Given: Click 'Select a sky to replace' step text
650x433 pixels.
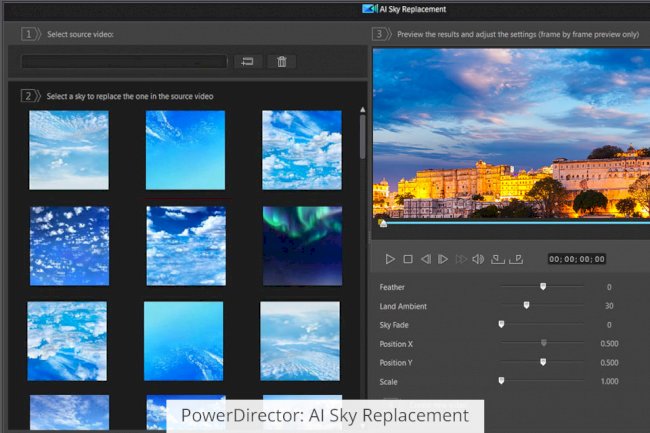Looking at the screenshot, I should coord(130,97).
